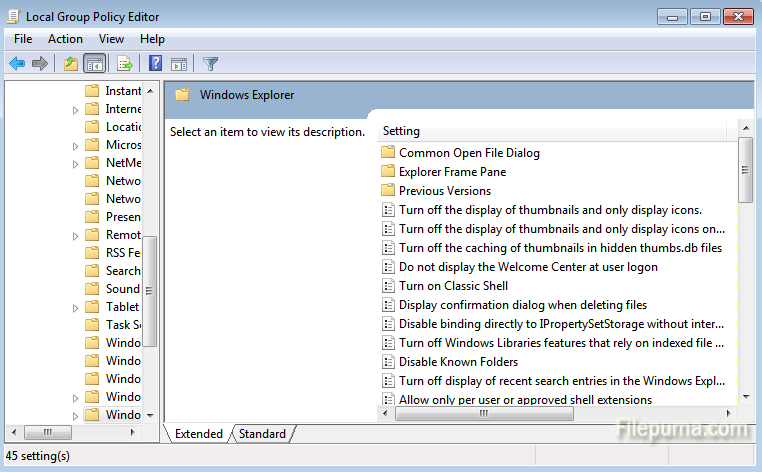Expand the Tablet folder tree node
This screenshot has width=762, height=472.
pyautogui.click(x=75, y=307)
